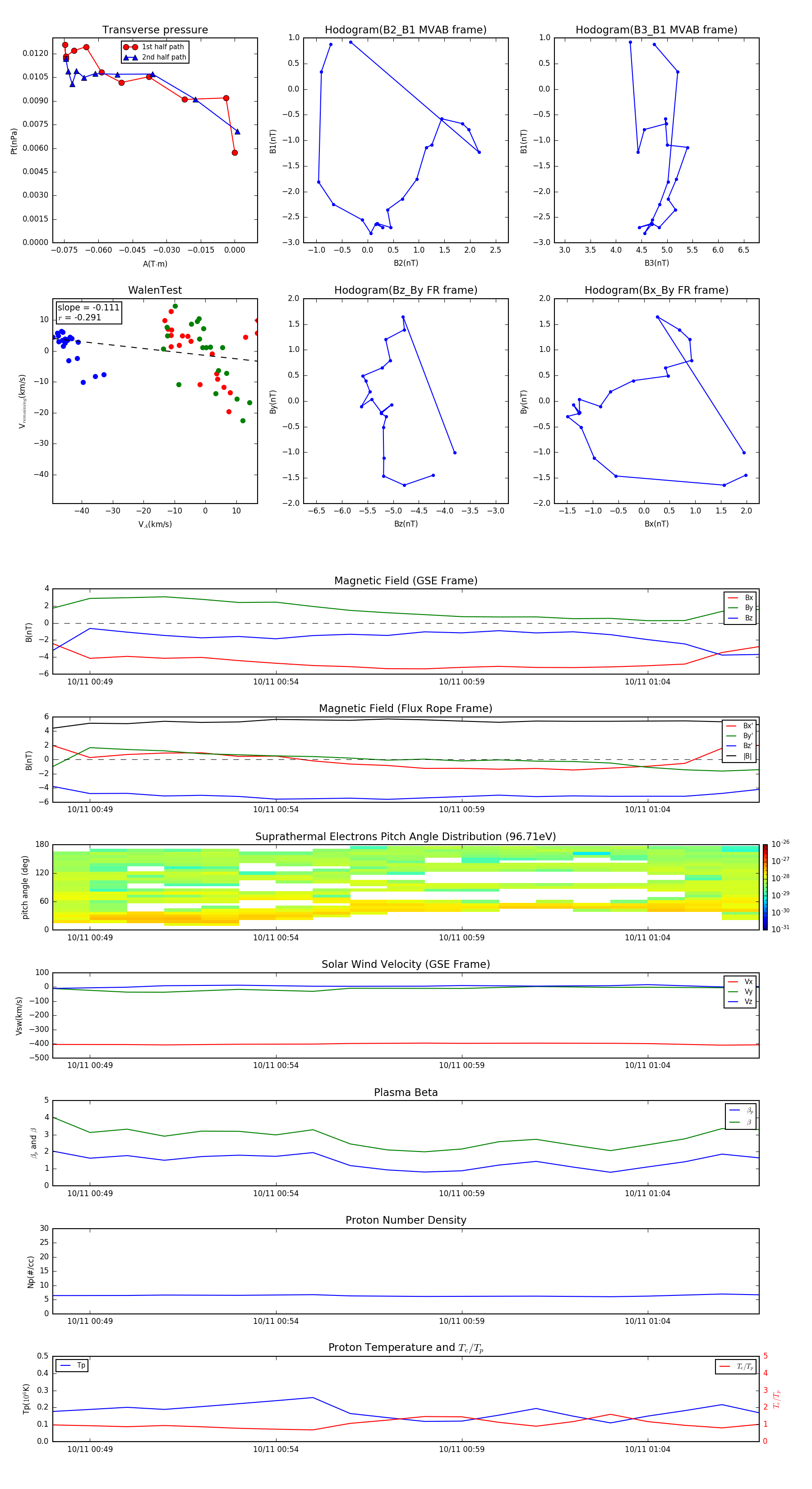Click the "Vsw(km/s)" axis label
Image resolution: width=812 pixels, height=1489 pixels.
tap(19, 1015)
